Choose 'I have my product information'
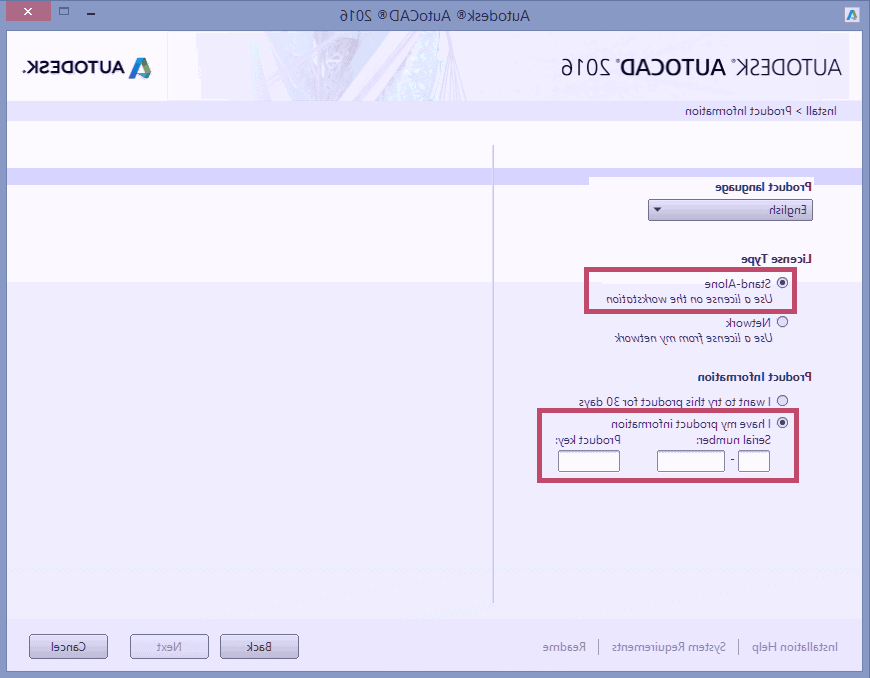This screenshot has width=870, height=678. tap(782, 423)
